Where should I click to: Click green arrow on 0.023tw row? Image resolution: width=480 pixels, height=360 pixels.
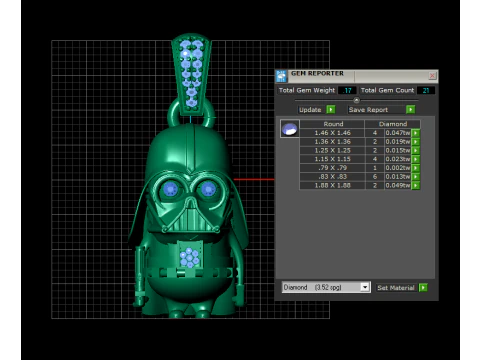[416, 159]
